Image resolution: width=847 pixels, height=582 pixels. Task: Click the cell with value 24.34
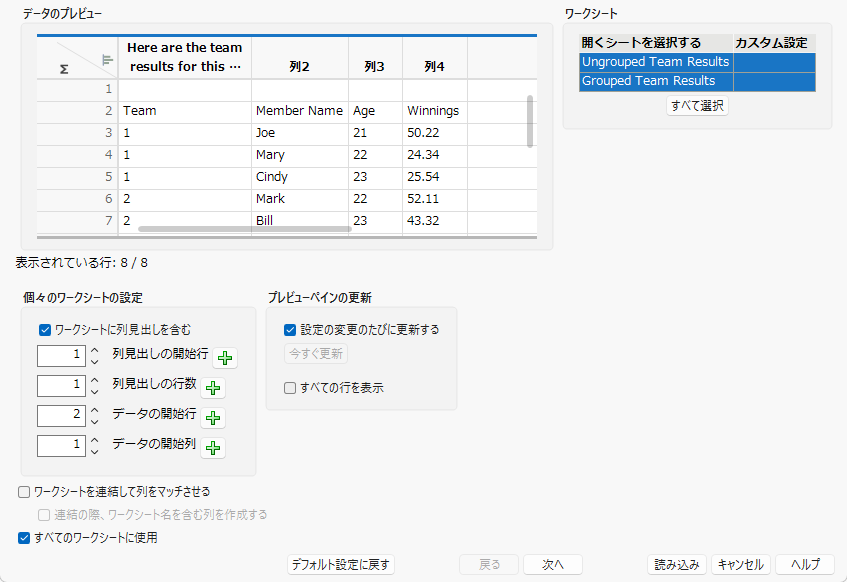point(434,155)
